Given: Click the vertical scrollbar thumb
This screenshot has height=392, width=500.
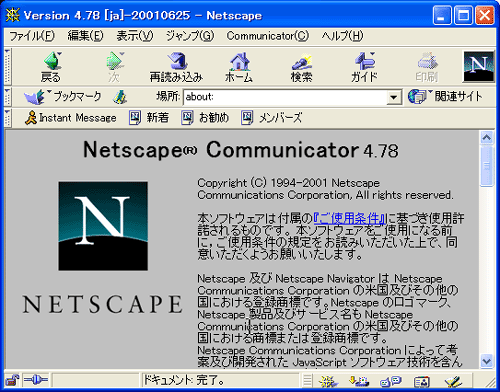Looking at the screenshot, I should tap(487, 165).
